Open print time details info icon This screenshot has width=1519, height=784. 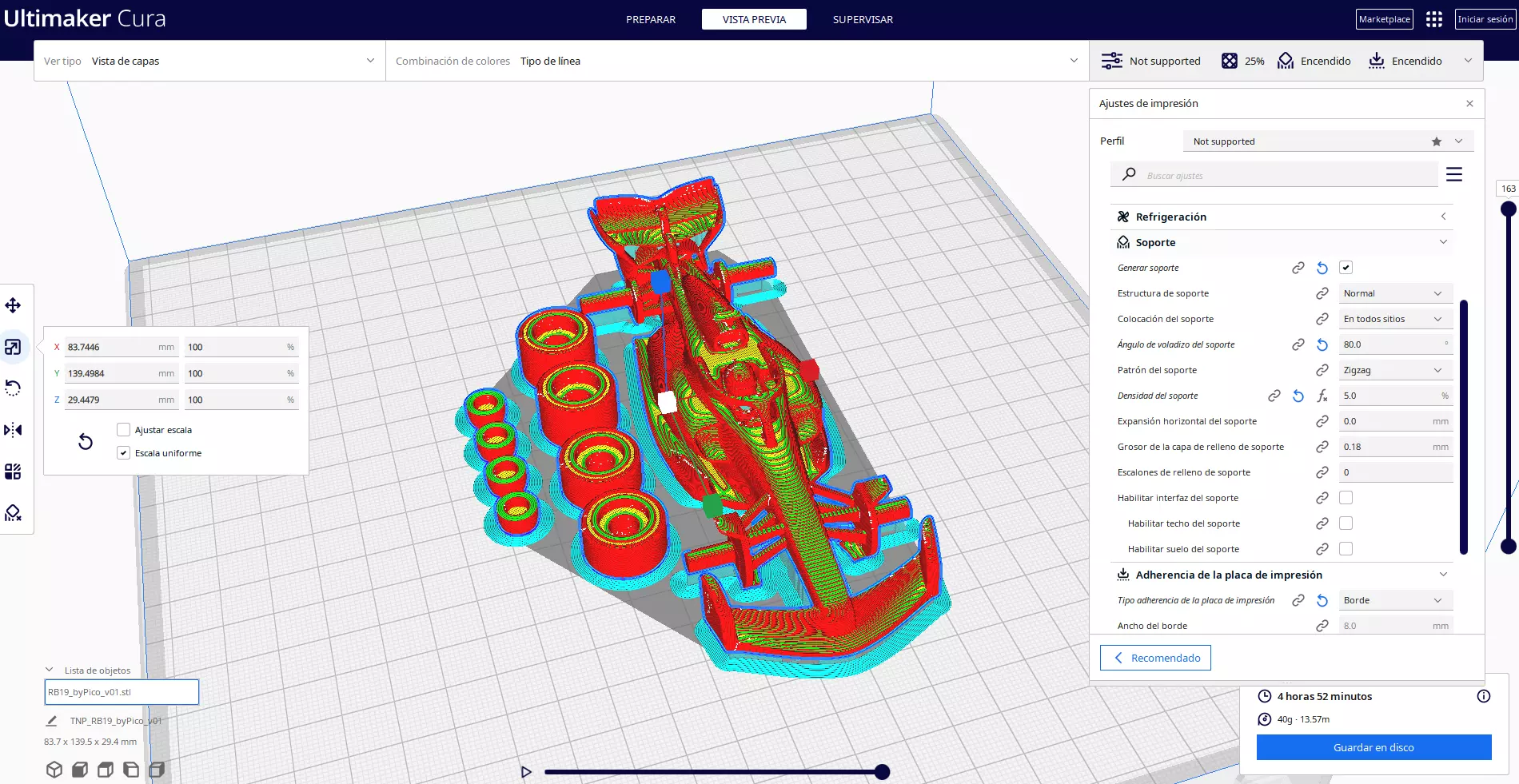1484,696
